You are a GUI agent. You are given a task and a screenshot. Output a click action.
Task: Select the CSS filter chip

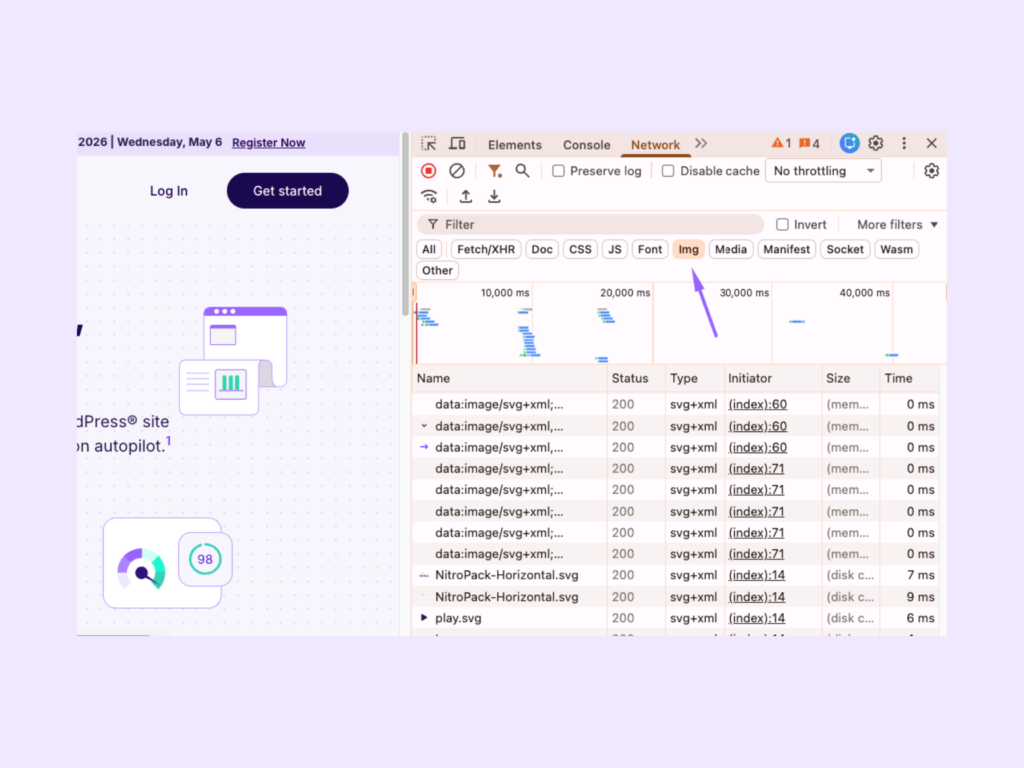pos(580,249)
